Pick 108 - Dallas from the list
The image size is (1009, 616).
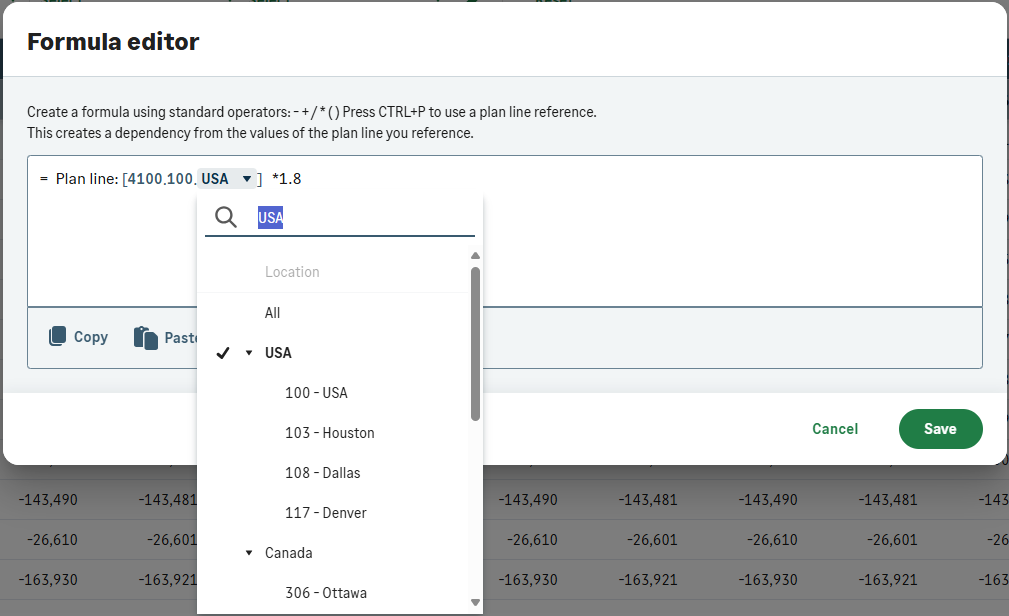(322, 473)
